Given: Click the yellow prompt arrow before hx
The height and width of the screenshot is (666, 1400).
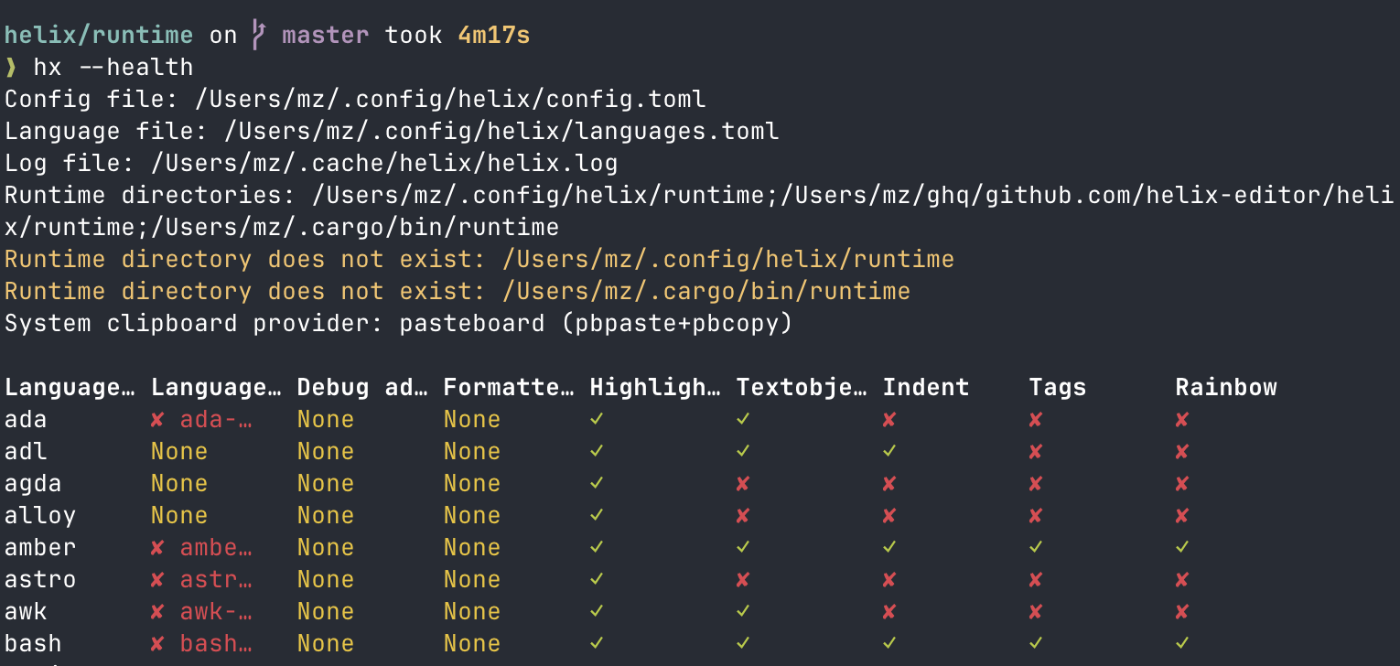Looking at the screenshot, I should click(11, 68).
